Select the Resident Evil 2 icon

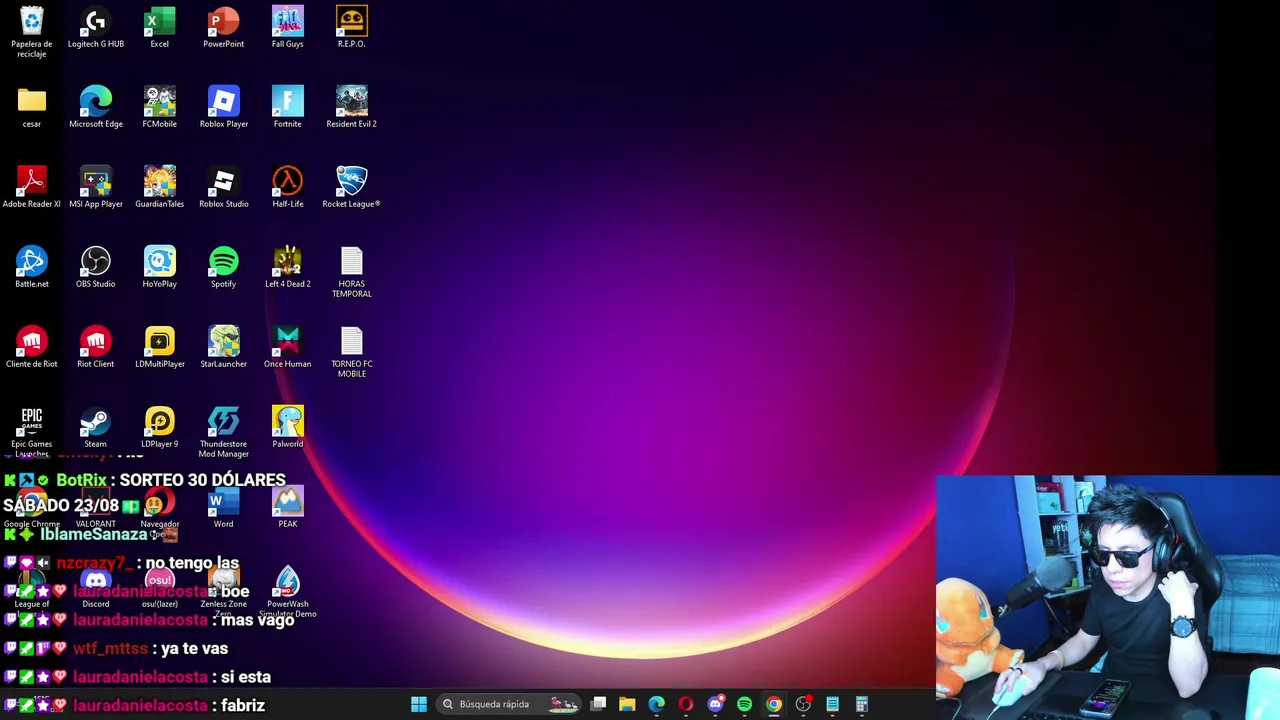tap(352, 108)
